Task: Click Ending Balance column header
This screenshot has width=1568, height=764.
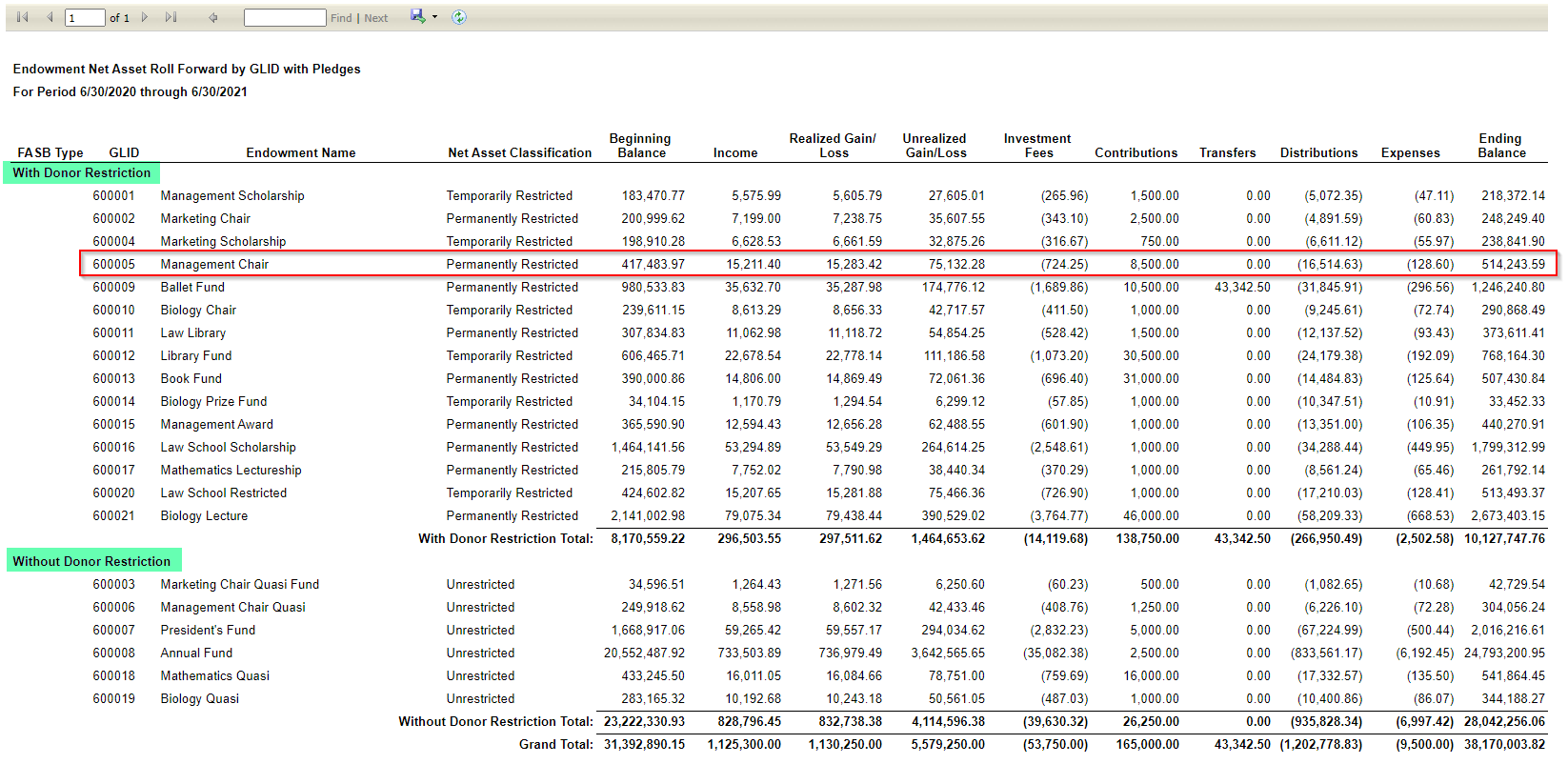Action: click(1501, 146)
